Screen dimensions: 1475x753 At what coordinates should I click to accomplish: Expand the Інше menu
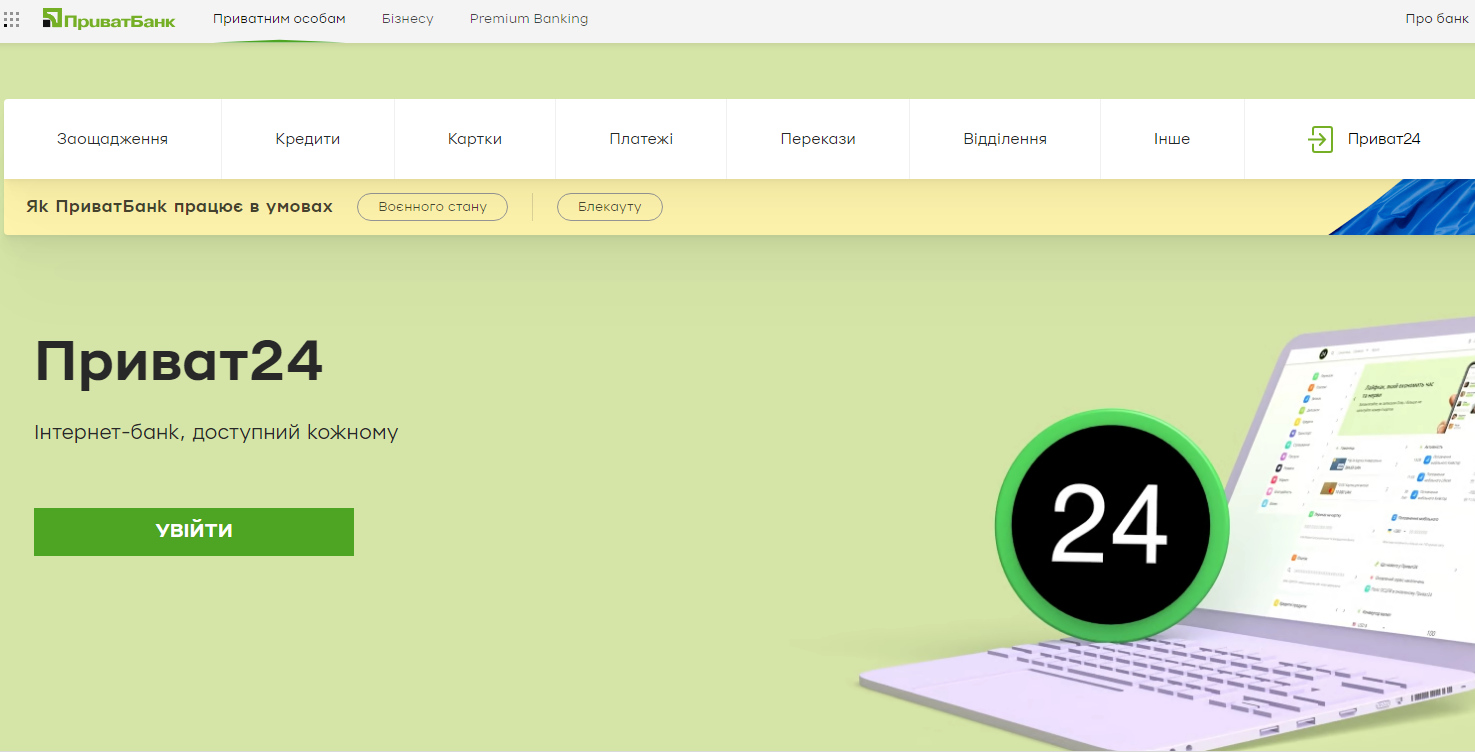point(1172,139)
